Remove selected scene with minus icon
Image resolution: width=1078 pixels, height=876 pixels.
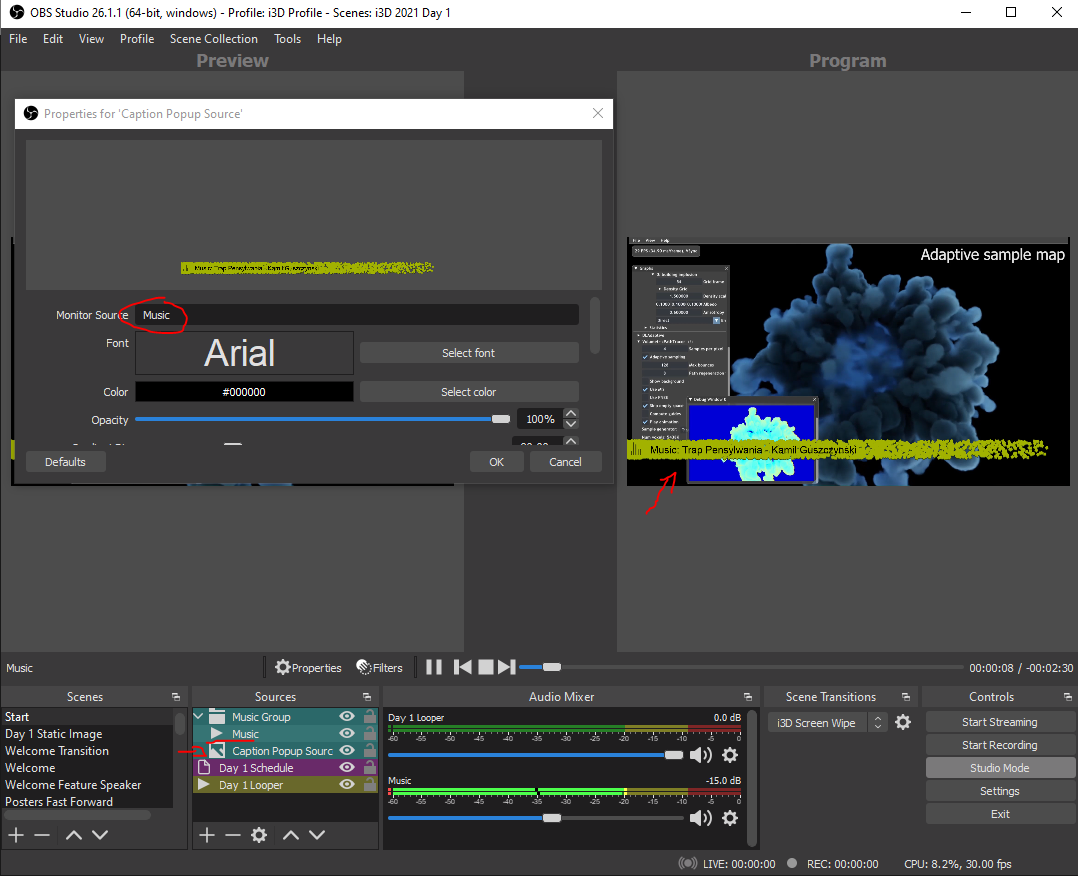[42, 835]
